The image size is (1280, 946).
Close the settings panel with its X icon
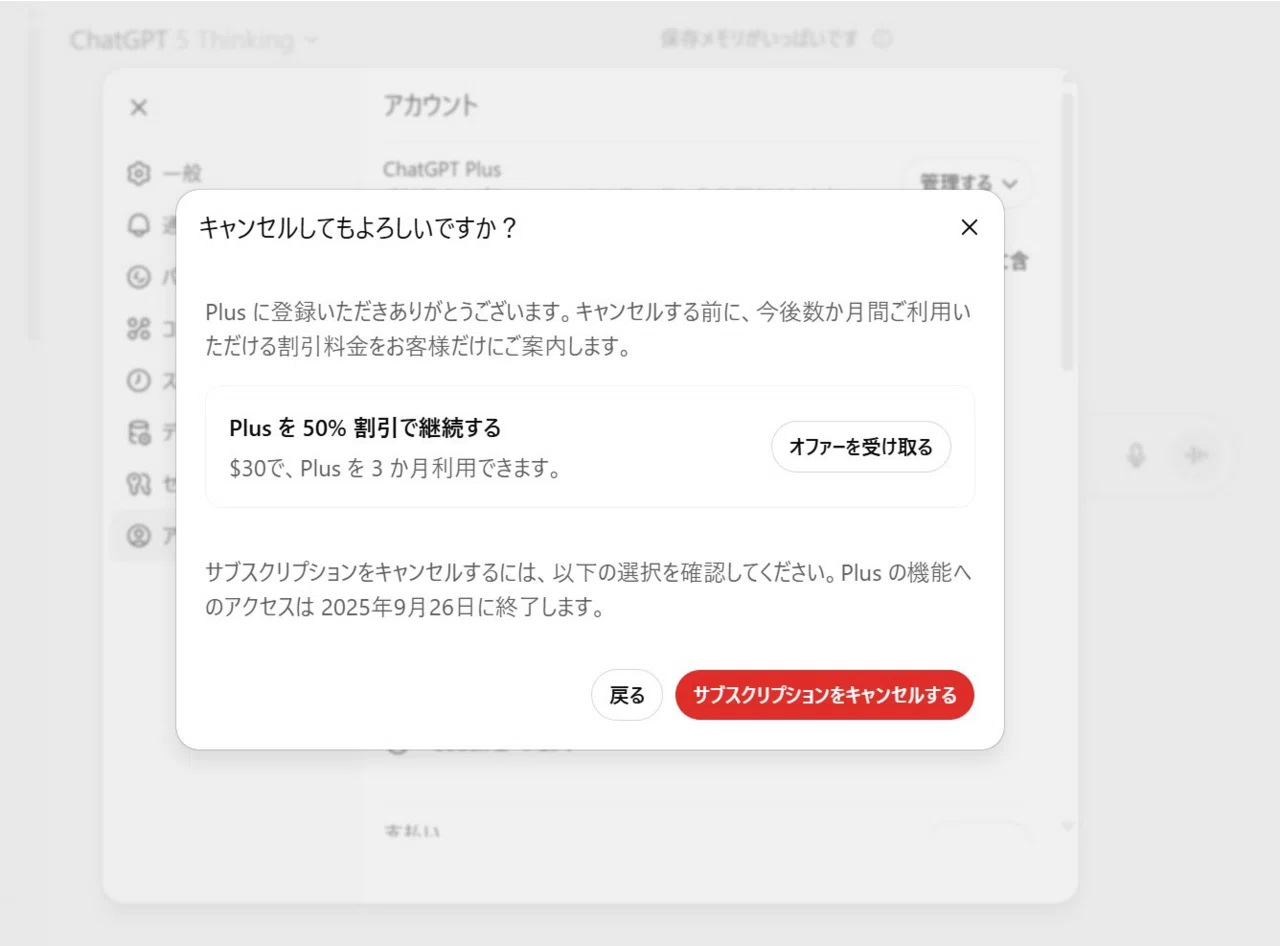coord(139,107)
